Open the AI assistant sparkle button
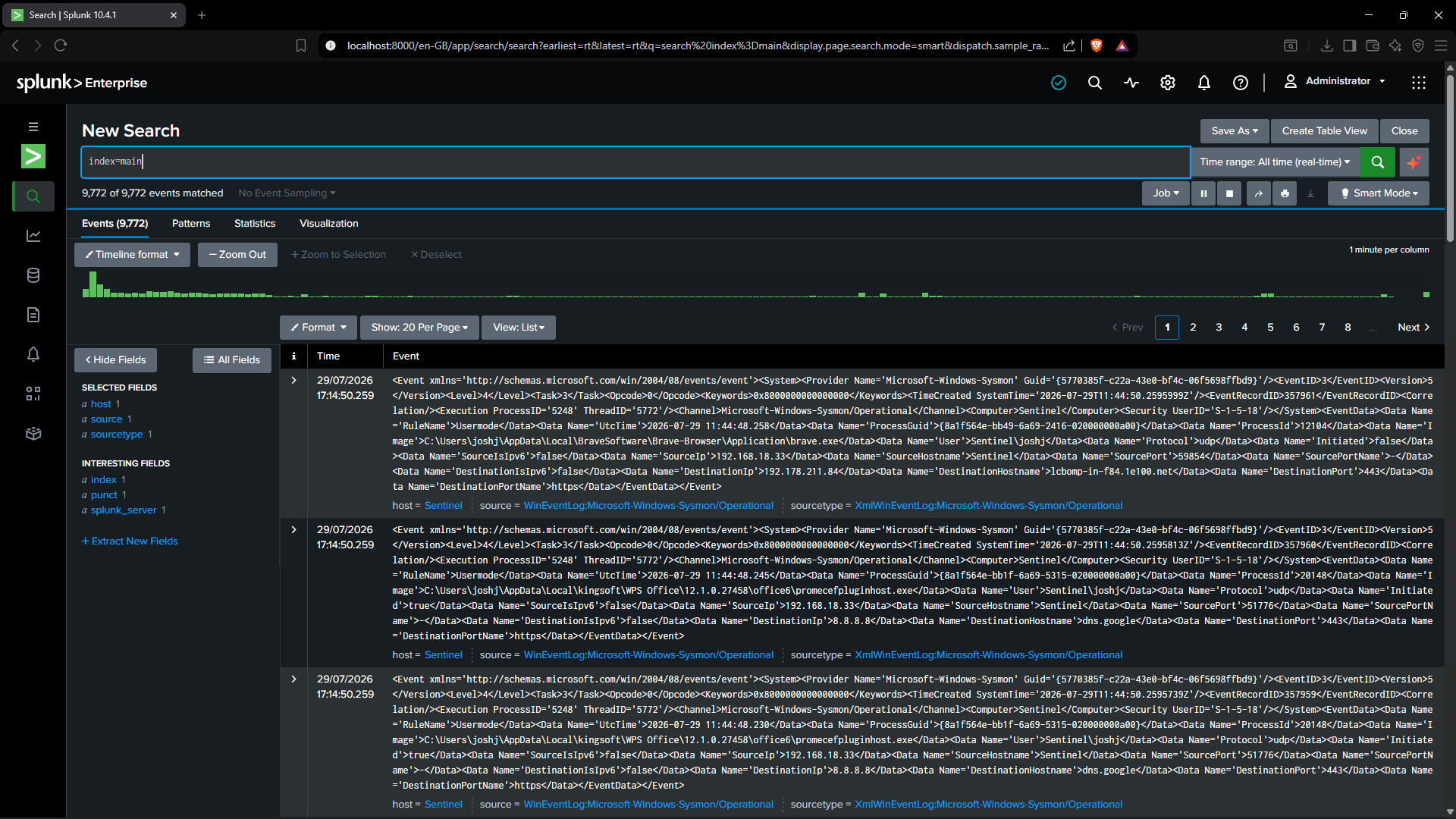1456x819 pixels. click(1414, 162)
